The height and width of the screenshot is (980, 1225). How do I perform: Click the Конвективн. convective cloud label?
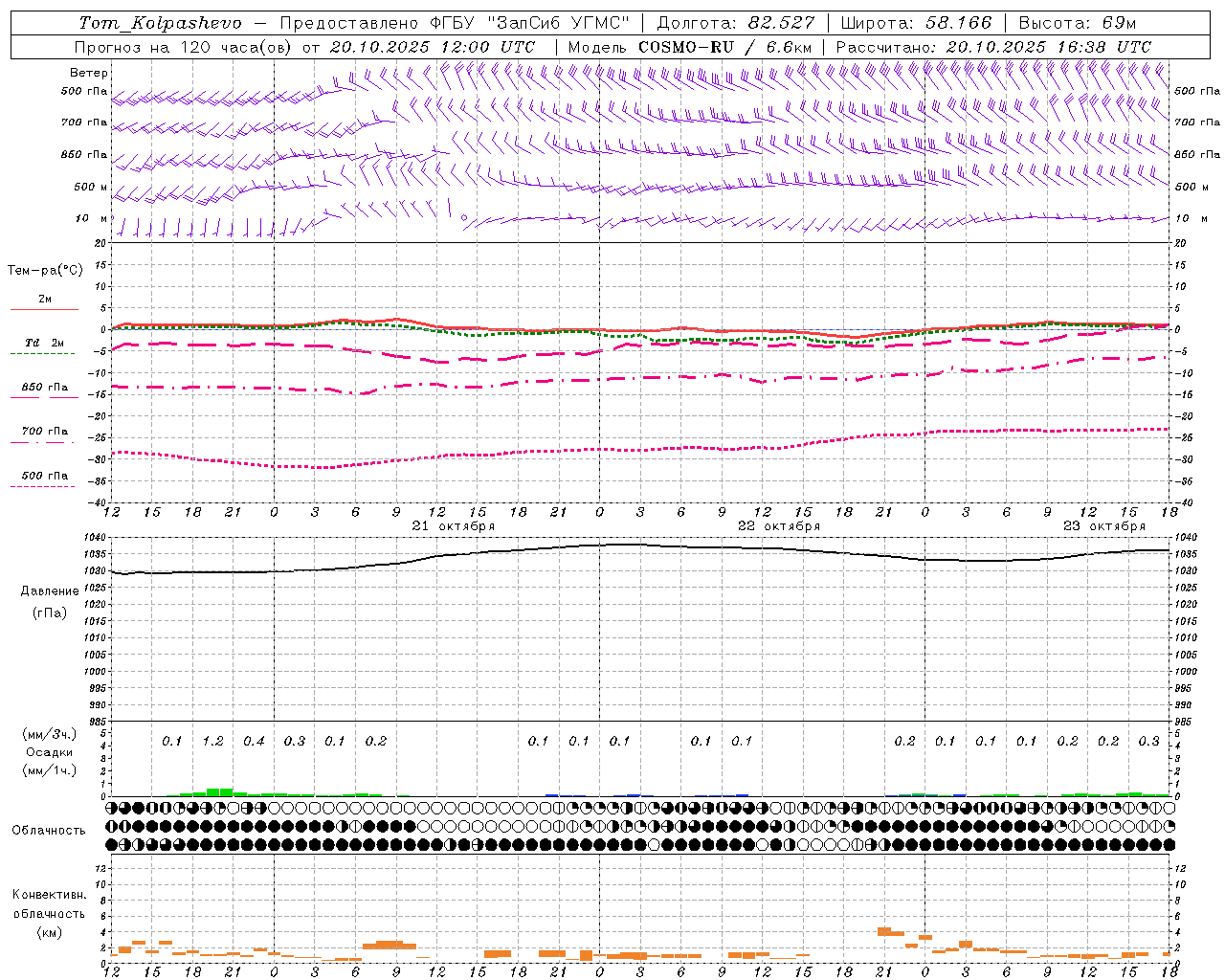point(49,895)
